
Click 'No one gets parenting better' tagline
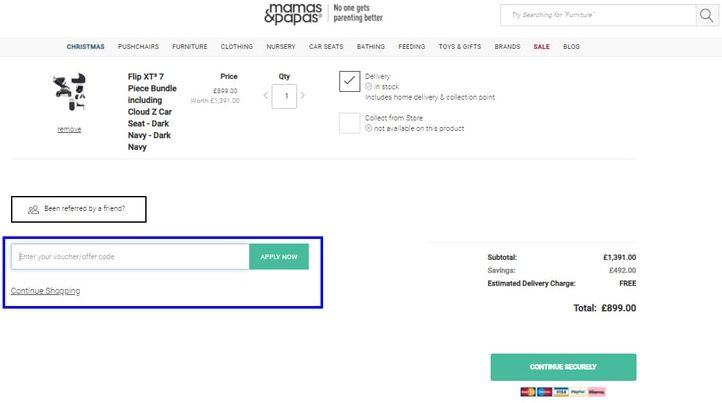(x=358, y=13)
